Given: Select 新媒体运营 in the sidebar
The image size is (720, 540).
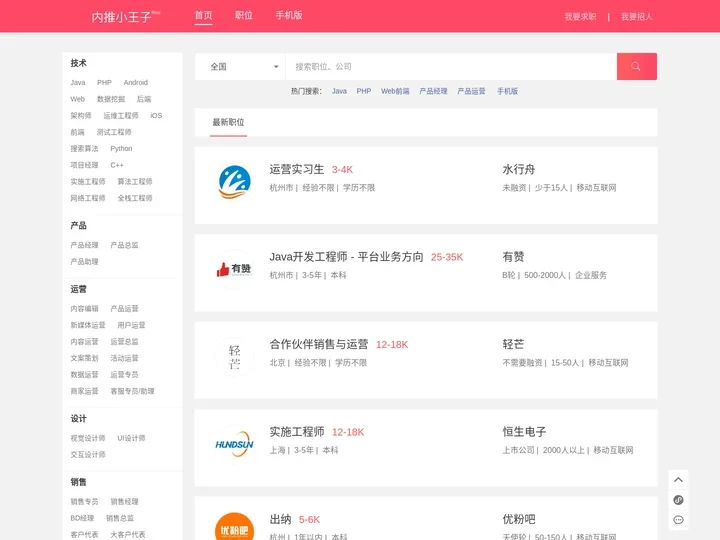Looking at the screenshot, I should tap(88, 325).
